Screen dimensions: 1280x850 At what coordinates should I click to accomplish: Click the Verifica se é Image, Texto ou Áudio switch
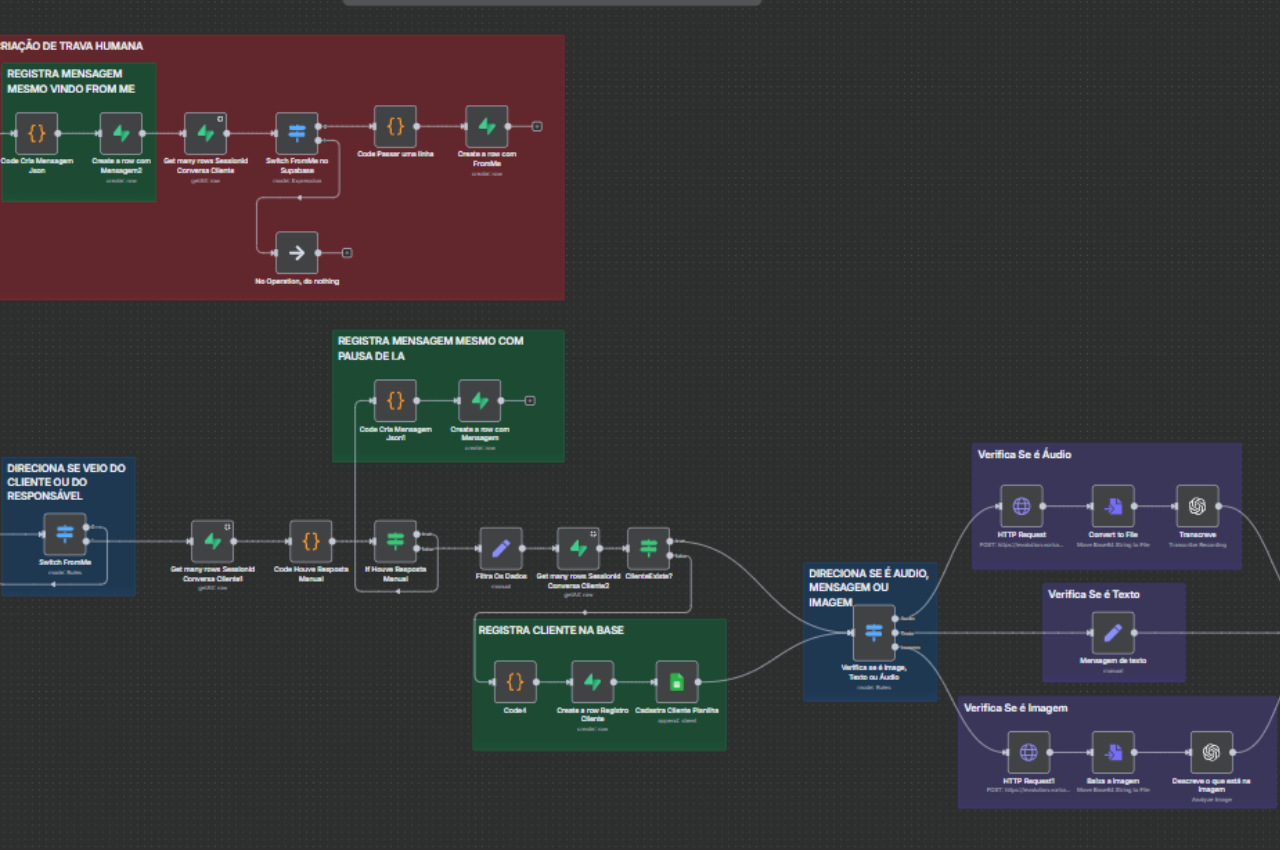874,633
